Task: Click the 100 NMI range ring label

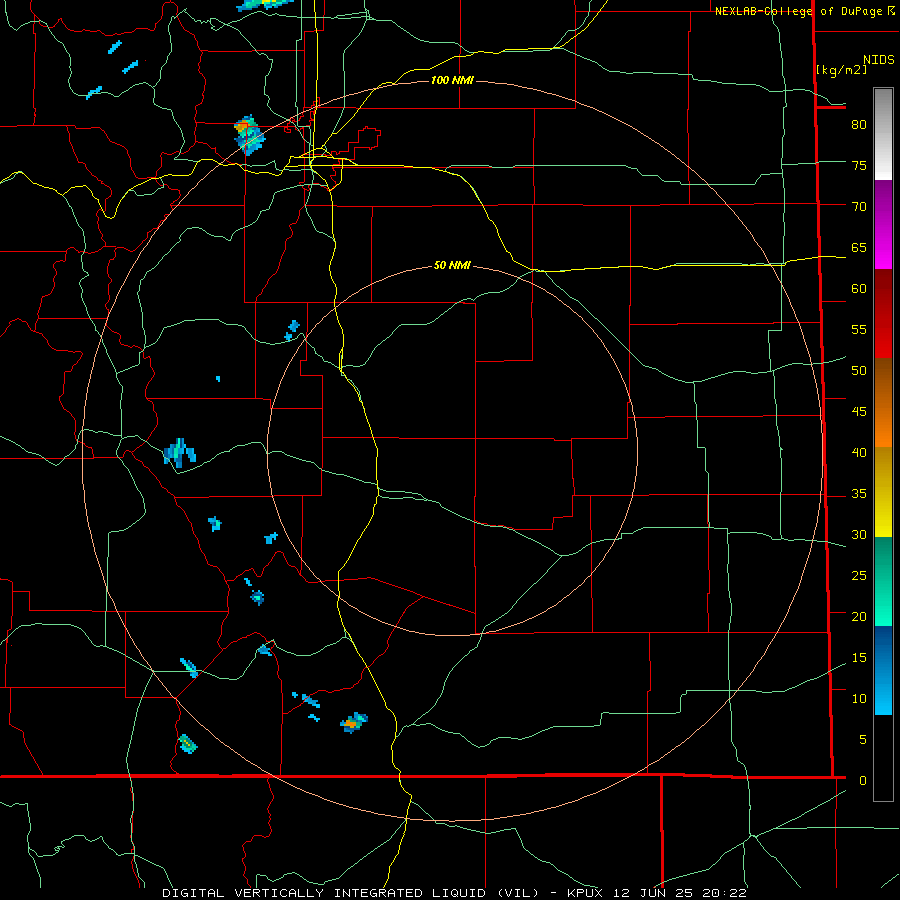Action: (452, 80)
